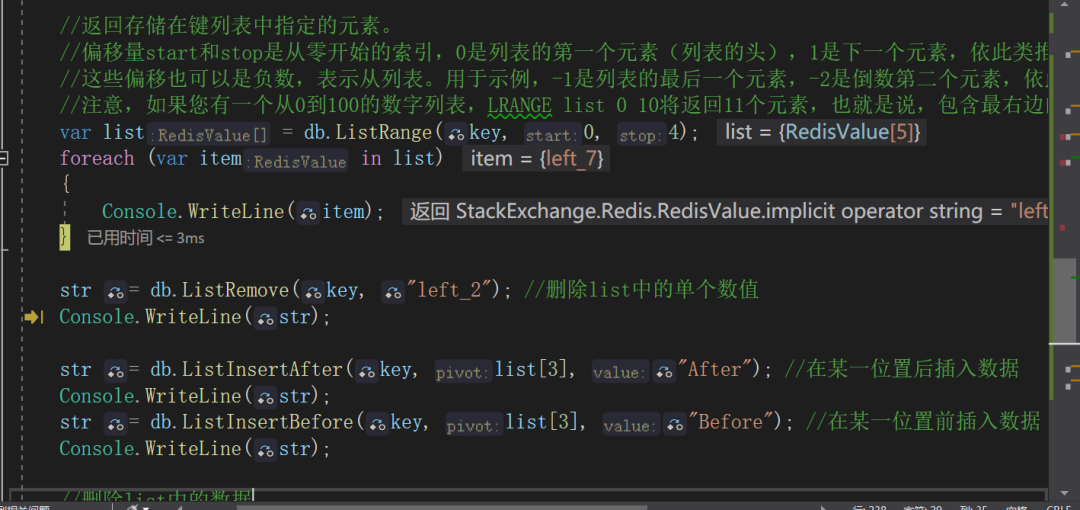This screenshot has height=510, width=1080.
Task: Click the foreach keyword
Action: (97, 159)
